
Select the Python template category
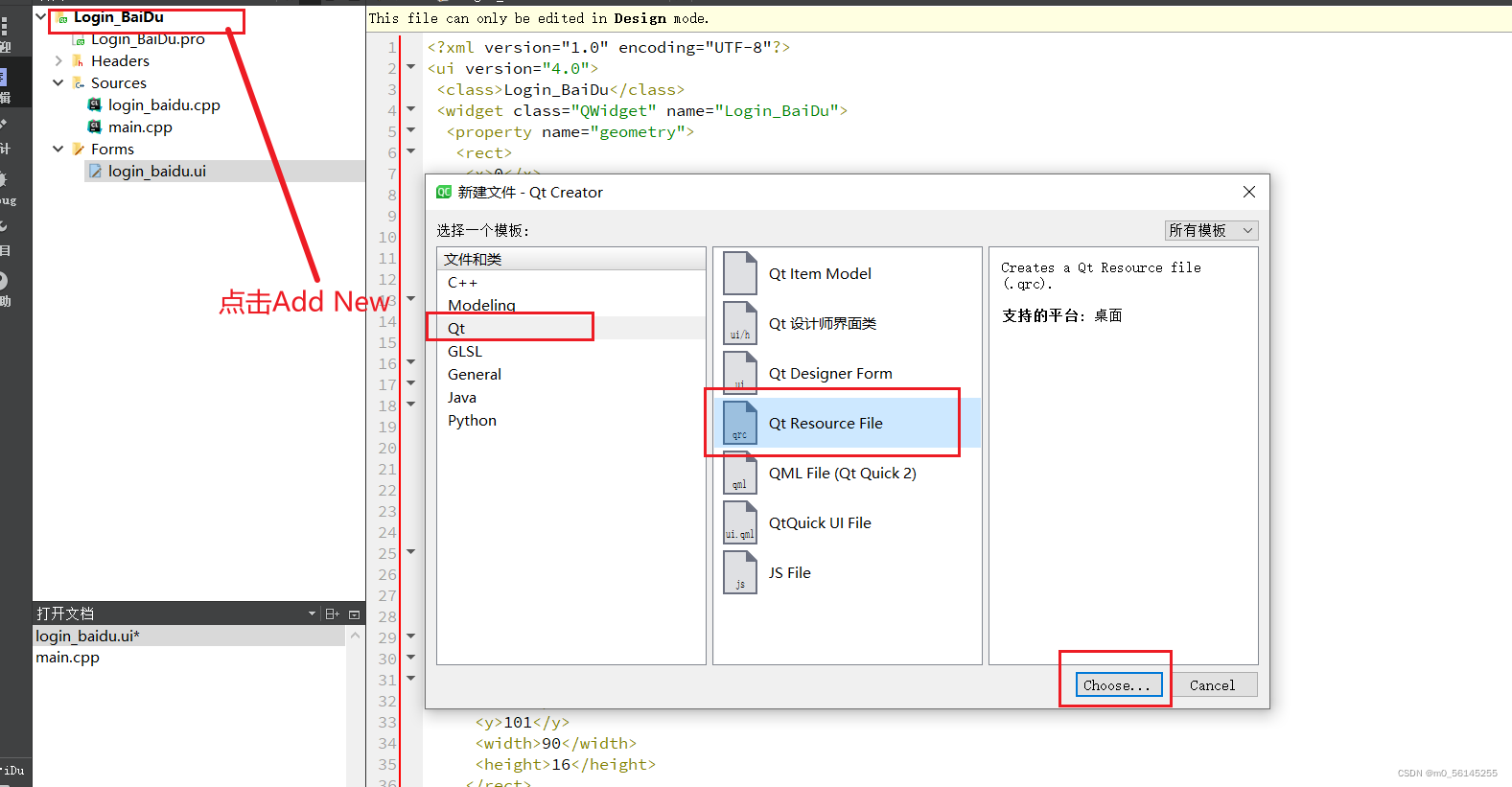click(x=570, y=421)
